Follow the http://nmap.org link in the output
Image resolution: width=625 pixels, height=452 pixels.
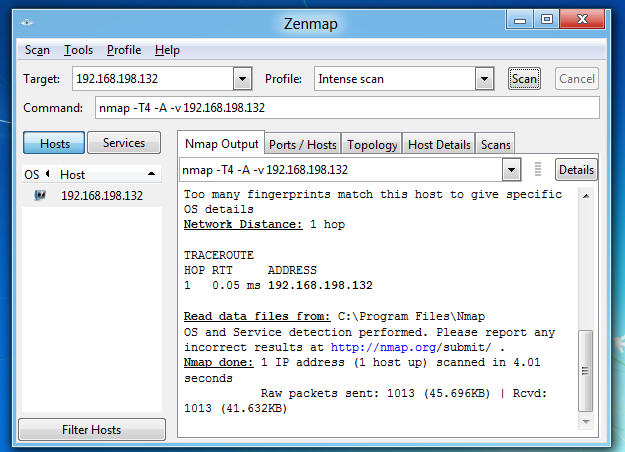[x=383, y=347]
